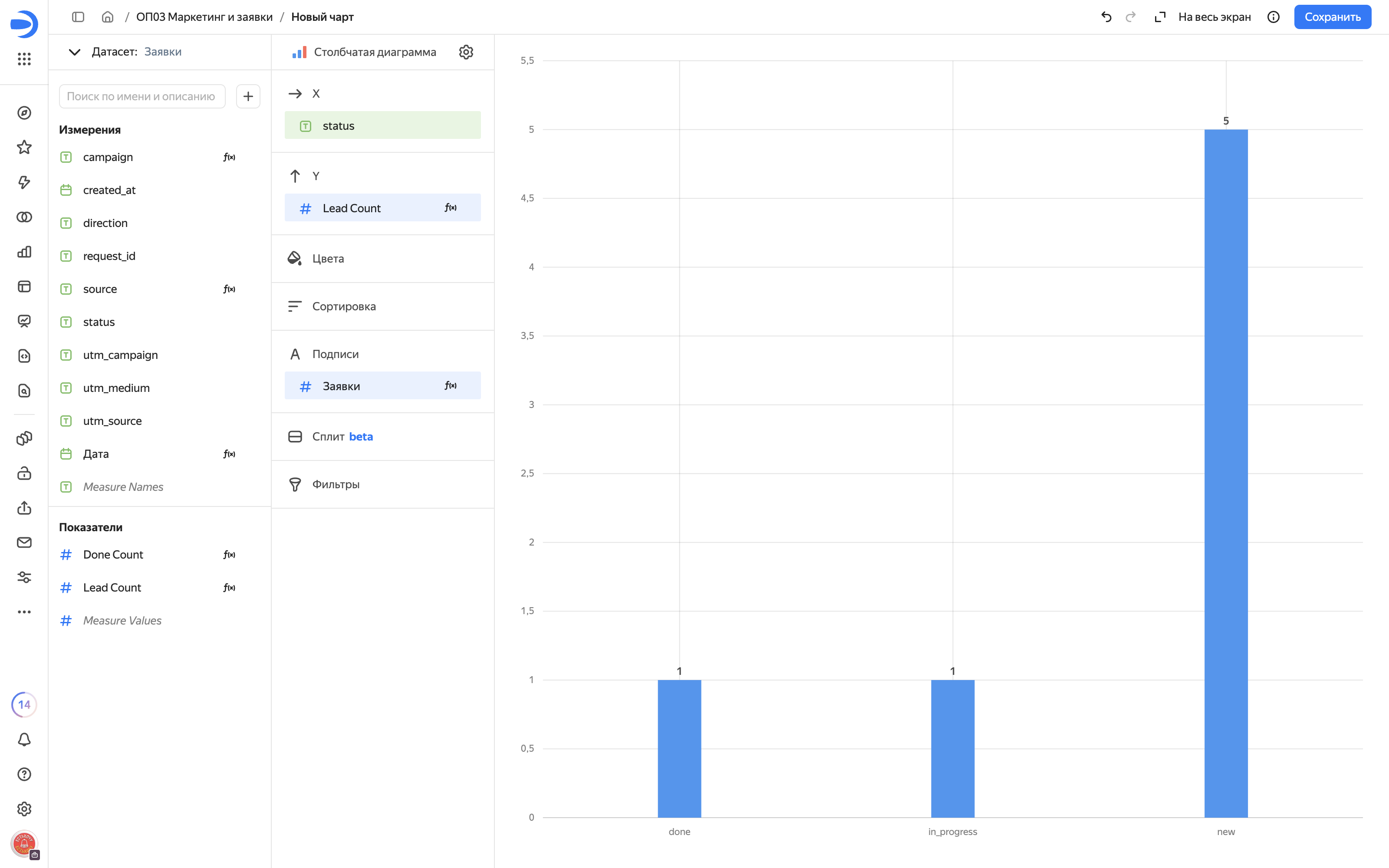The width and height of the screenshot is (1389, 868).
Task: Click the redo arrow in top bar
Action: [1130, 17]
